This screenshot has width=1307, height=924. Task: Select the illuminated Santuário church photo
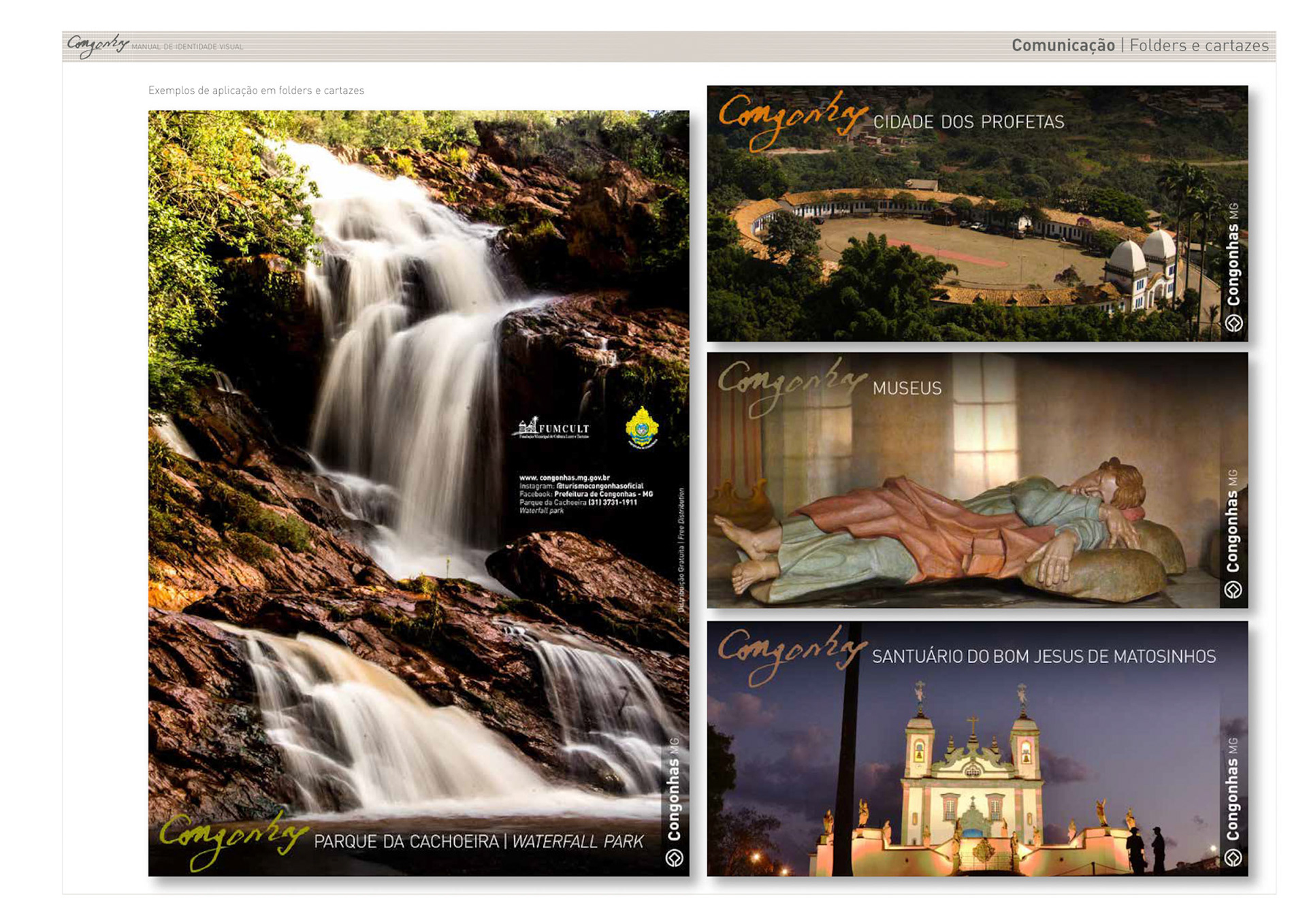[978, 748]
